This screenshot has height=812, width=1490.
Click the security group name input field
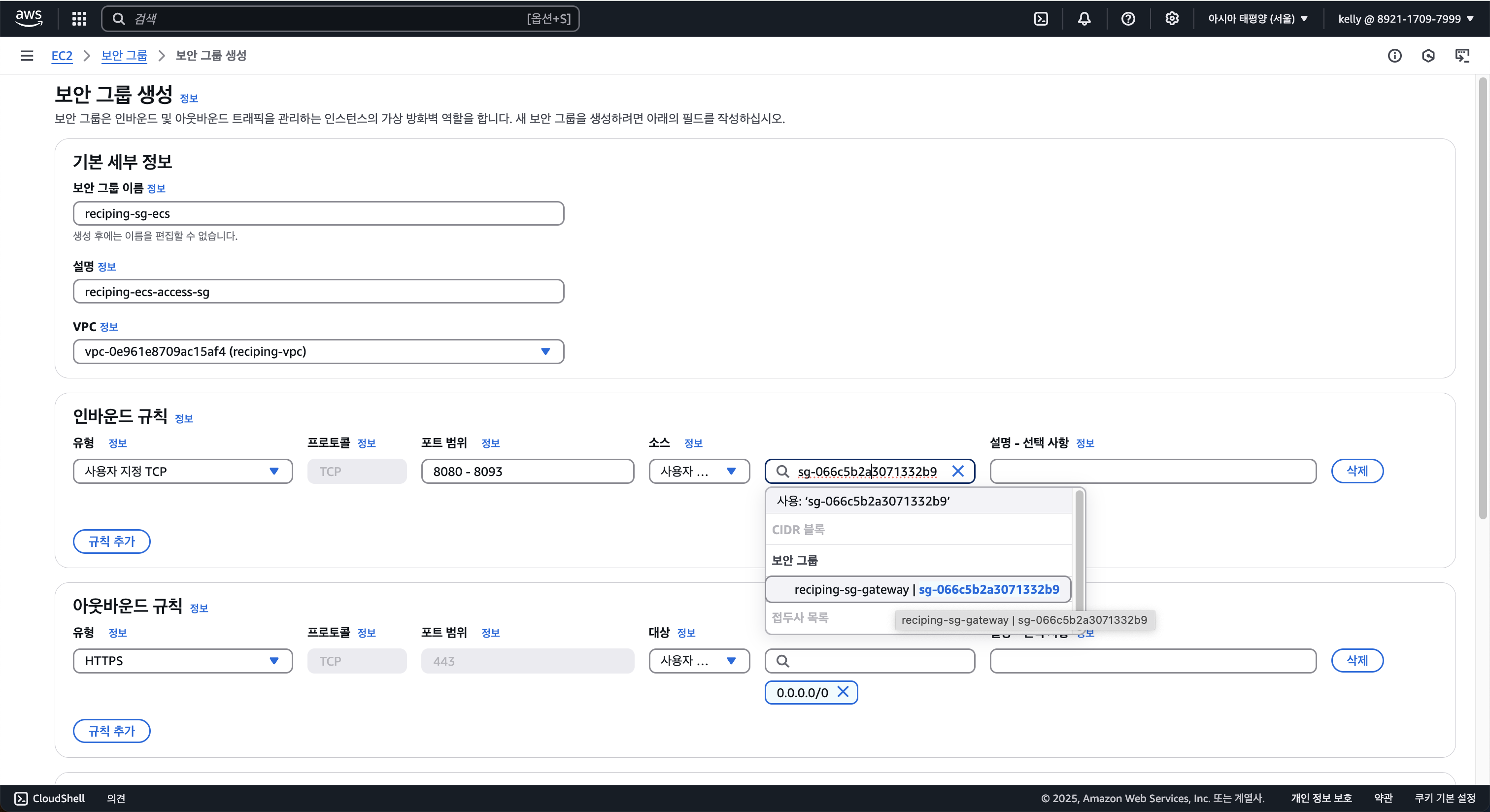(x=318, y=213)
